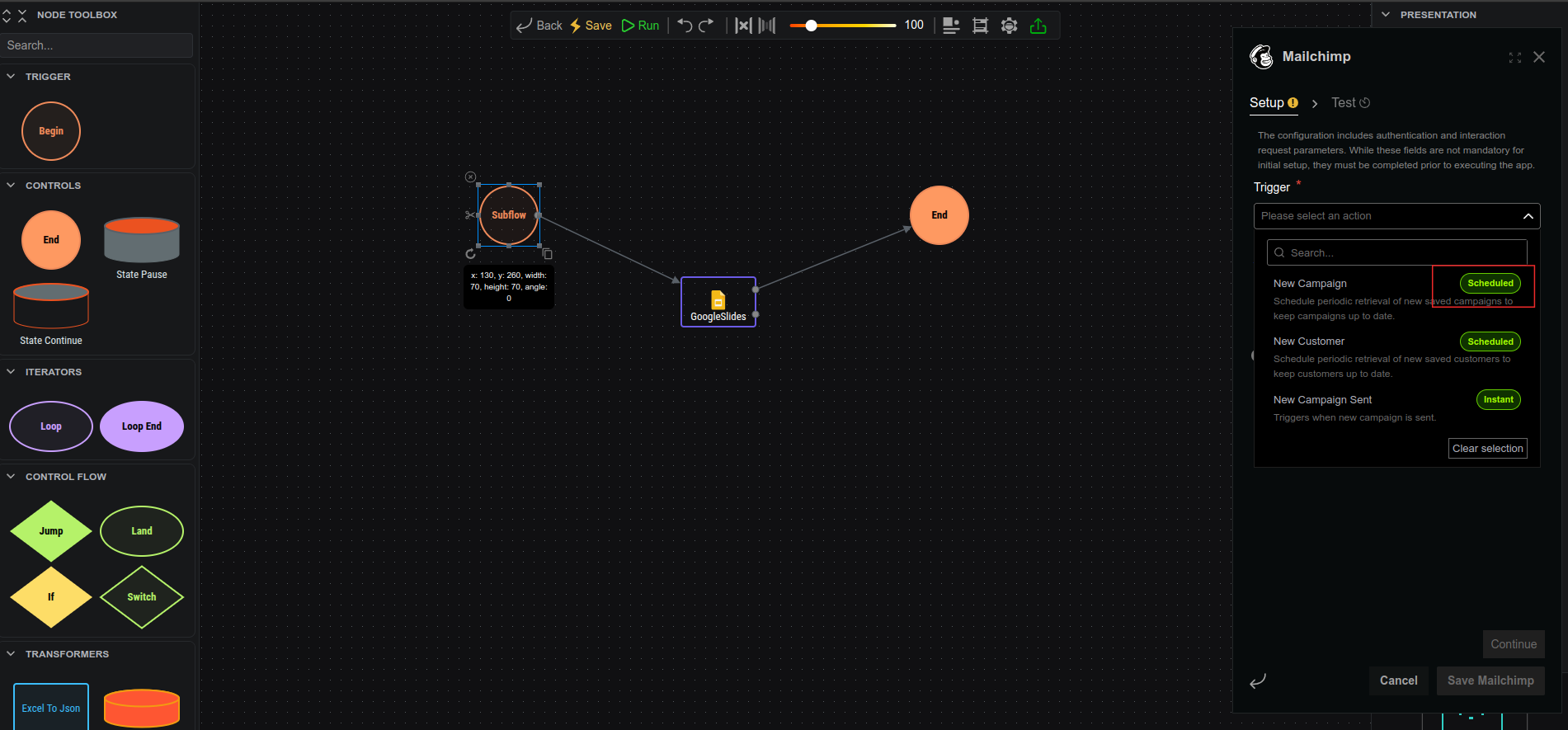Click the bars-with-X icon in the toolbar
This screenshot has height=730, width=1568.
point(743,26)
